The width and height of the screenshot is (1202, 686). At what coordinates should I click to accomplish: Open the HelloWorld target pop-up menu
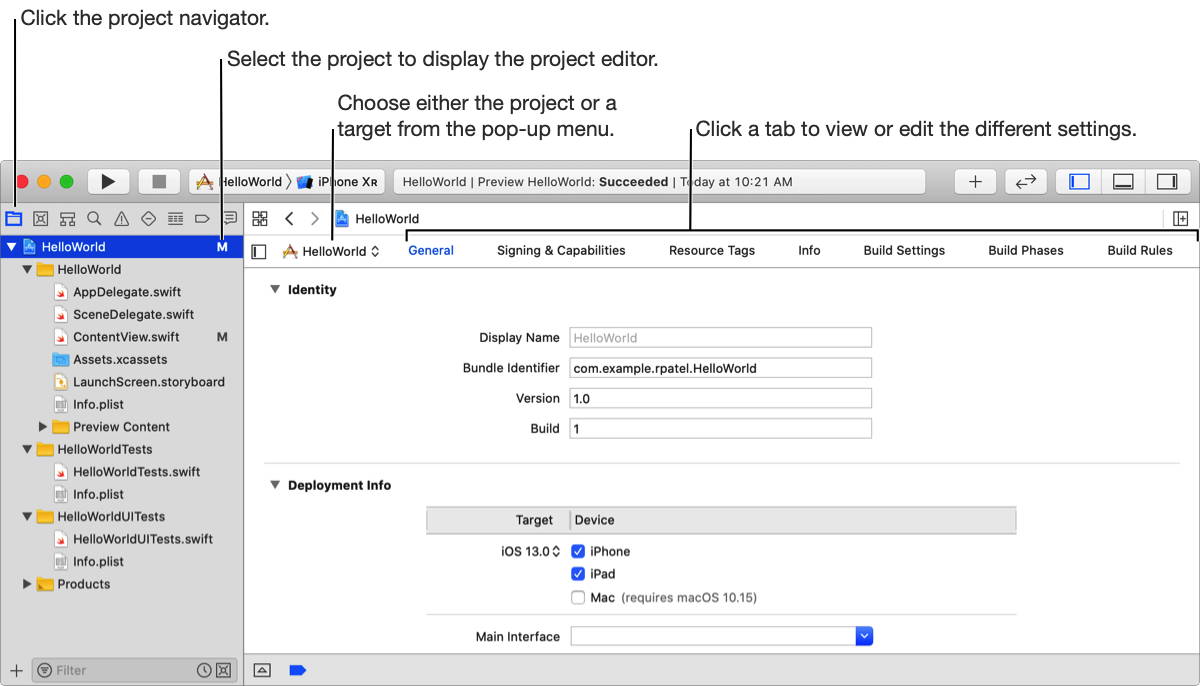(x=331, y=252)
